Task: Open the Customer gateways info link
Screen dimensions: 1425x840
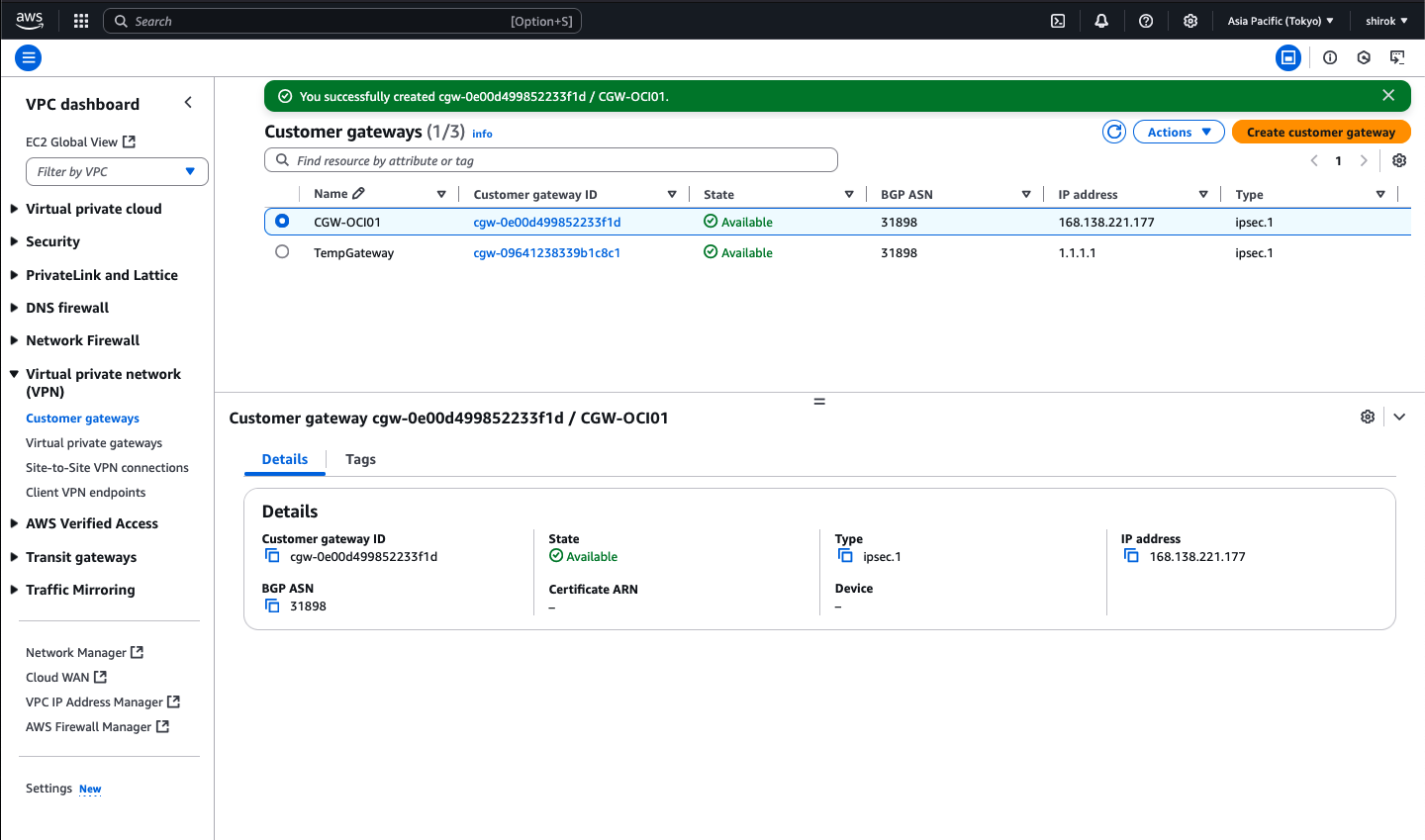Action: [x=482, y=134]
